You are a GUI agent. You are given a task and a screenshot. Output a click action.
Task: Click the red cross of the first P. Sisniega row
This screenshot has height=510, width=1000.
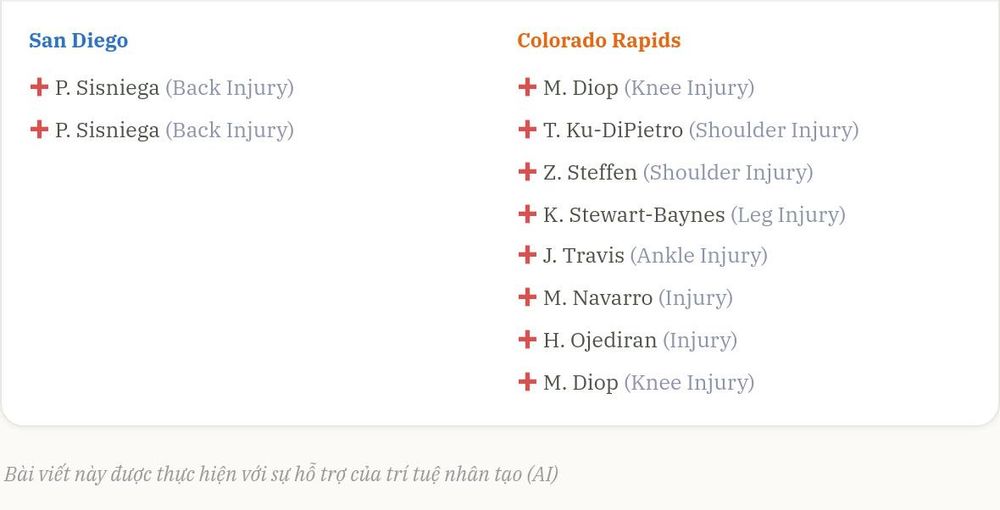(39, 87)
